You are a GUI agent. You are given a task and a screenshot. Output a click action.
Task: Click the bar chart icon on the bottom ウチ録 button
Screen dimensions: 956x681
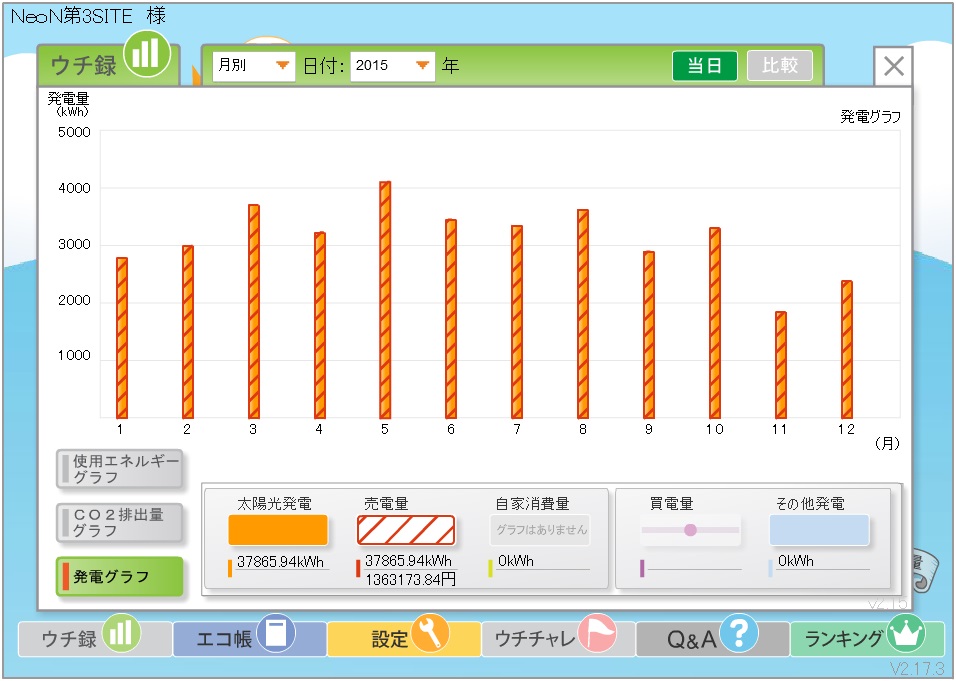click(121, 633)
